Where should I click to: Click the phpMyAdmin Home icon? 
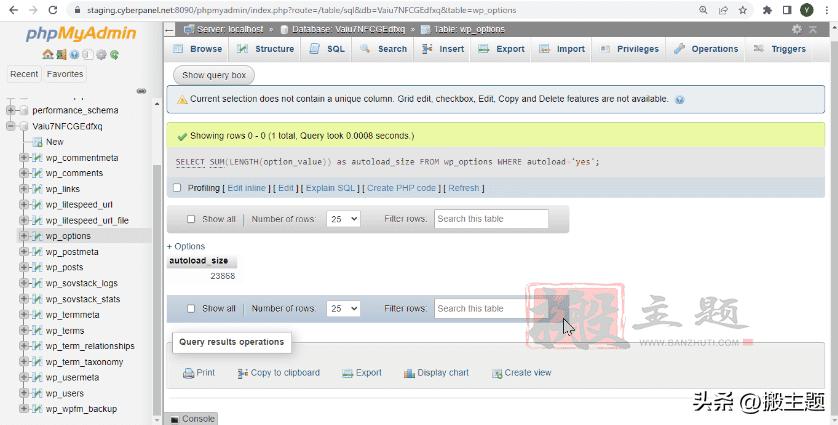48,55
